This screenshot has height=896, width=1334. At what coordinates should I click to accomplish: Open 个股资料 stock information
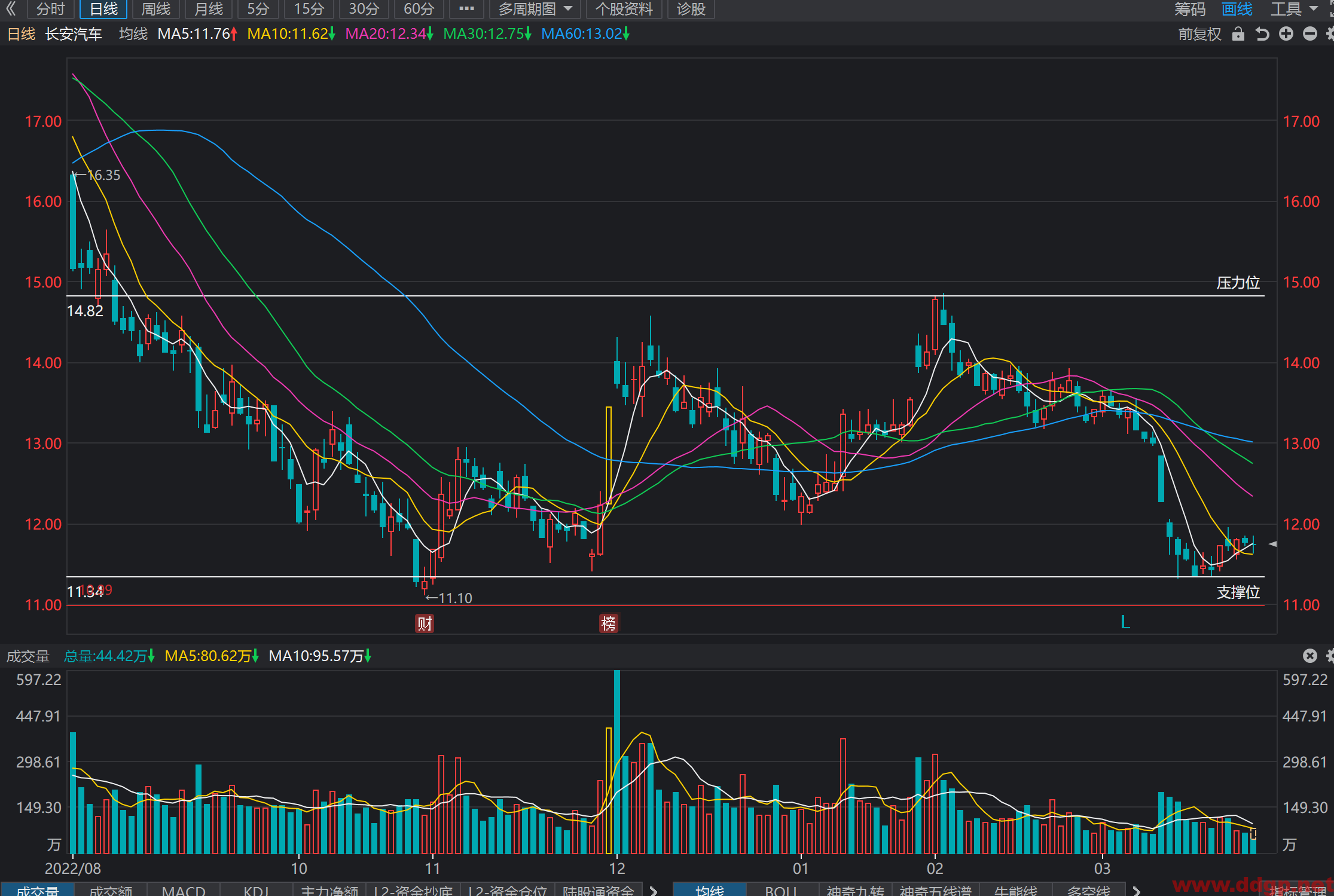pyautogui.click(x=624, y=9)
